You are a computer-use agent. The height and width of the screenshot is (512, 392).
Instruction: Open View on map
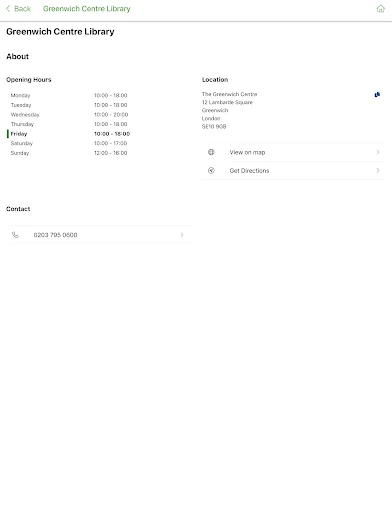click(x=293, y=152)
